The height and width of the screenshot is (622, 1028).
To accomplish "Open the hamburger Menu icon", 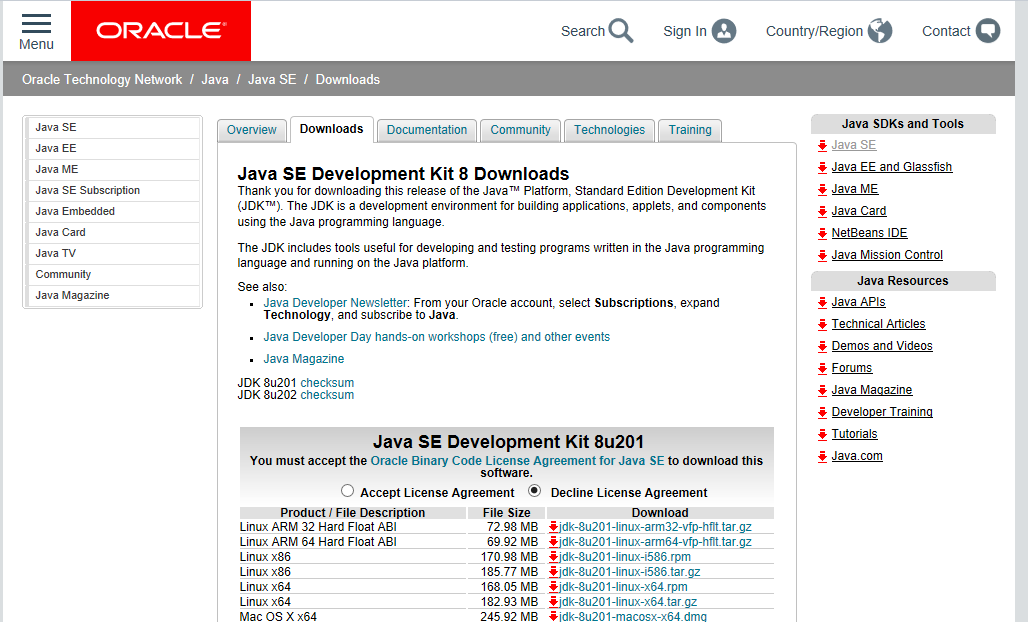I will coord(36,24).
